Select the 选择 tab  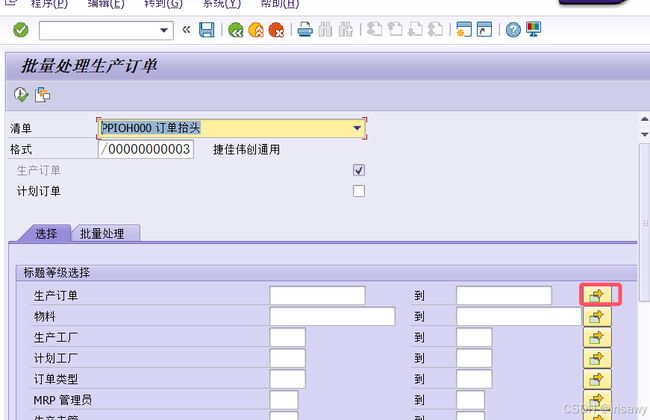pyautogui.click(x=46, y=234)
